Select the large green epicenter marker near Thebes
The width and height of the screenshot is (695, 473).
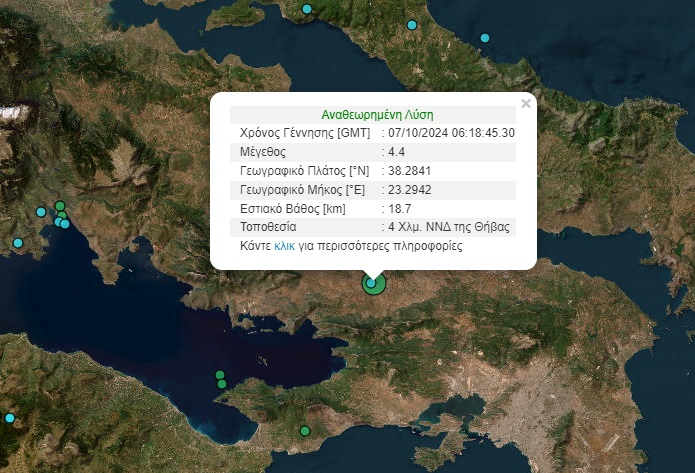pos(374,284)
